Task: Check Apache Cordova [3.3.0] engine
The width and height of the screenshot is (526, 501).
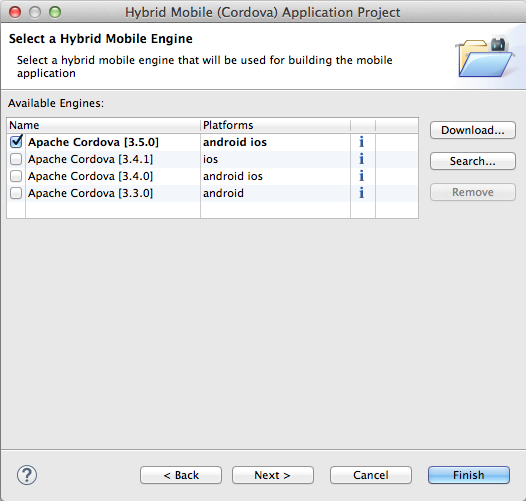Action: (x=16, y=193)
